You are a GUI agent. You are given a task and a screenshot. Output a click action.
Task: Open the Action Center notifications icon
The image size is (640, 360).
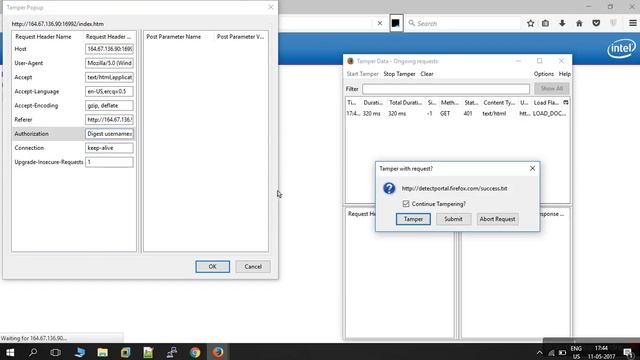tap(628, 352)
